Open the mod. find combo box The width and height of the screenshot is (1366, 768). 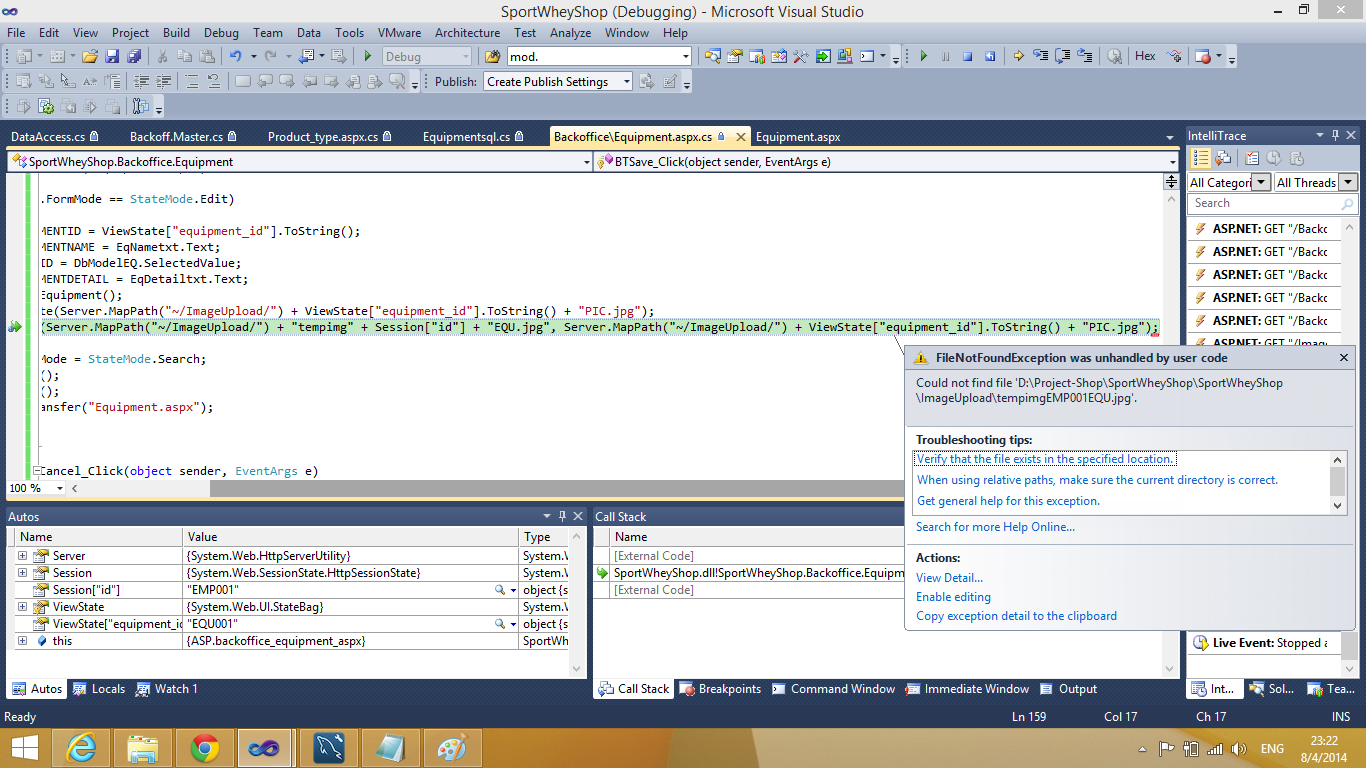(684, 56)
